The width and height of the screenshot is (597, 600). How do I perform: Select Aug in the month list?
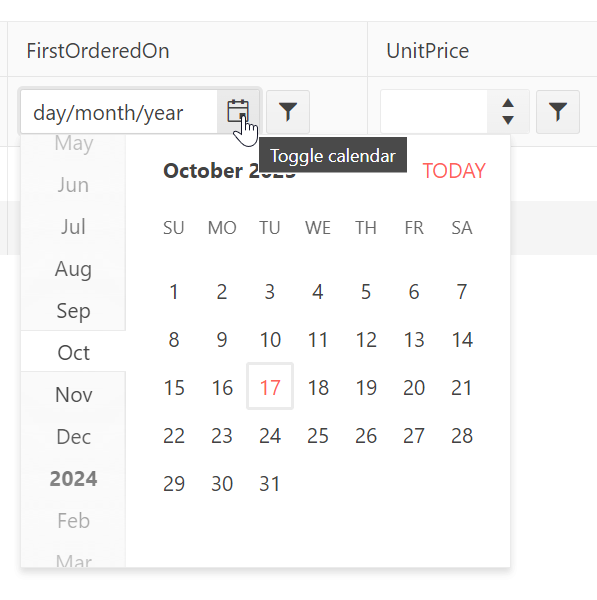[73, 268]
